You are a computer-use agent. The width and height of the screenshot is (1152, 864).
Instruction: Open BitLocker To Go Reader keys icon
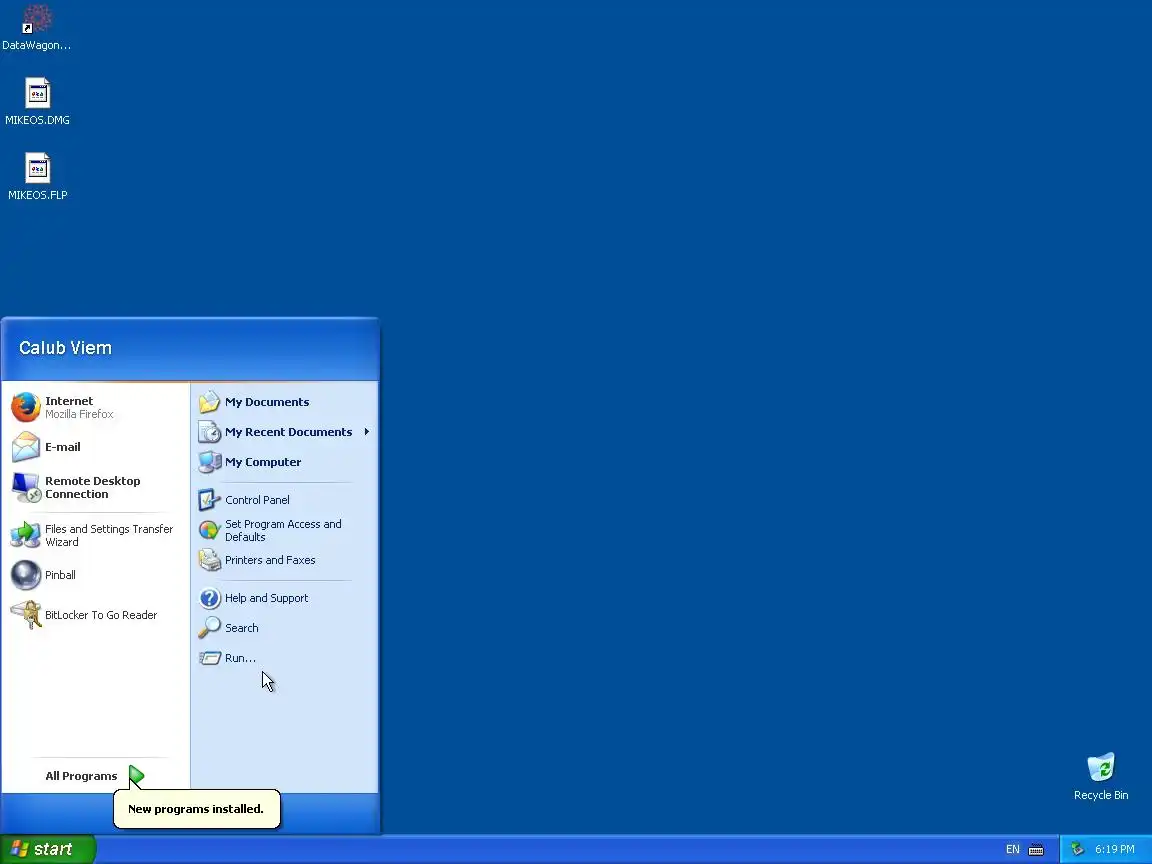tap(26, 615)
